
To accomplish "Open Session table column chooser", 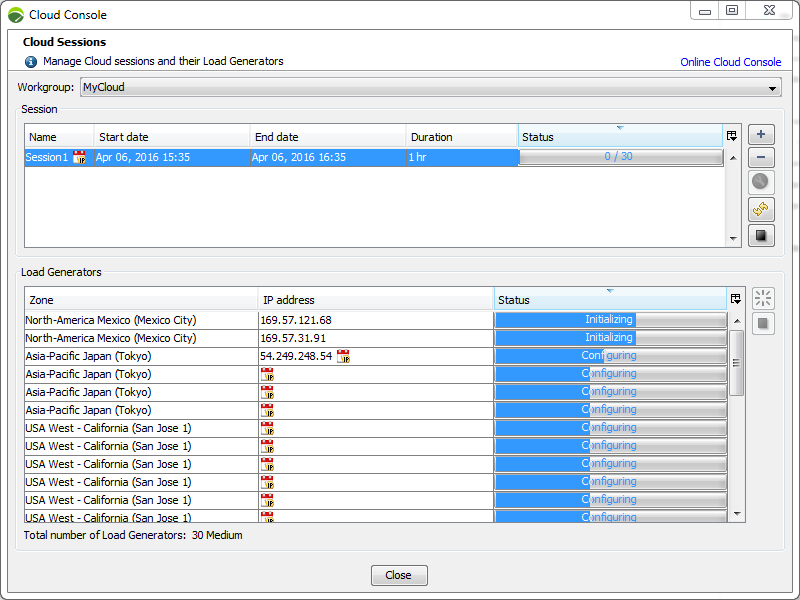I will (732, 136).
